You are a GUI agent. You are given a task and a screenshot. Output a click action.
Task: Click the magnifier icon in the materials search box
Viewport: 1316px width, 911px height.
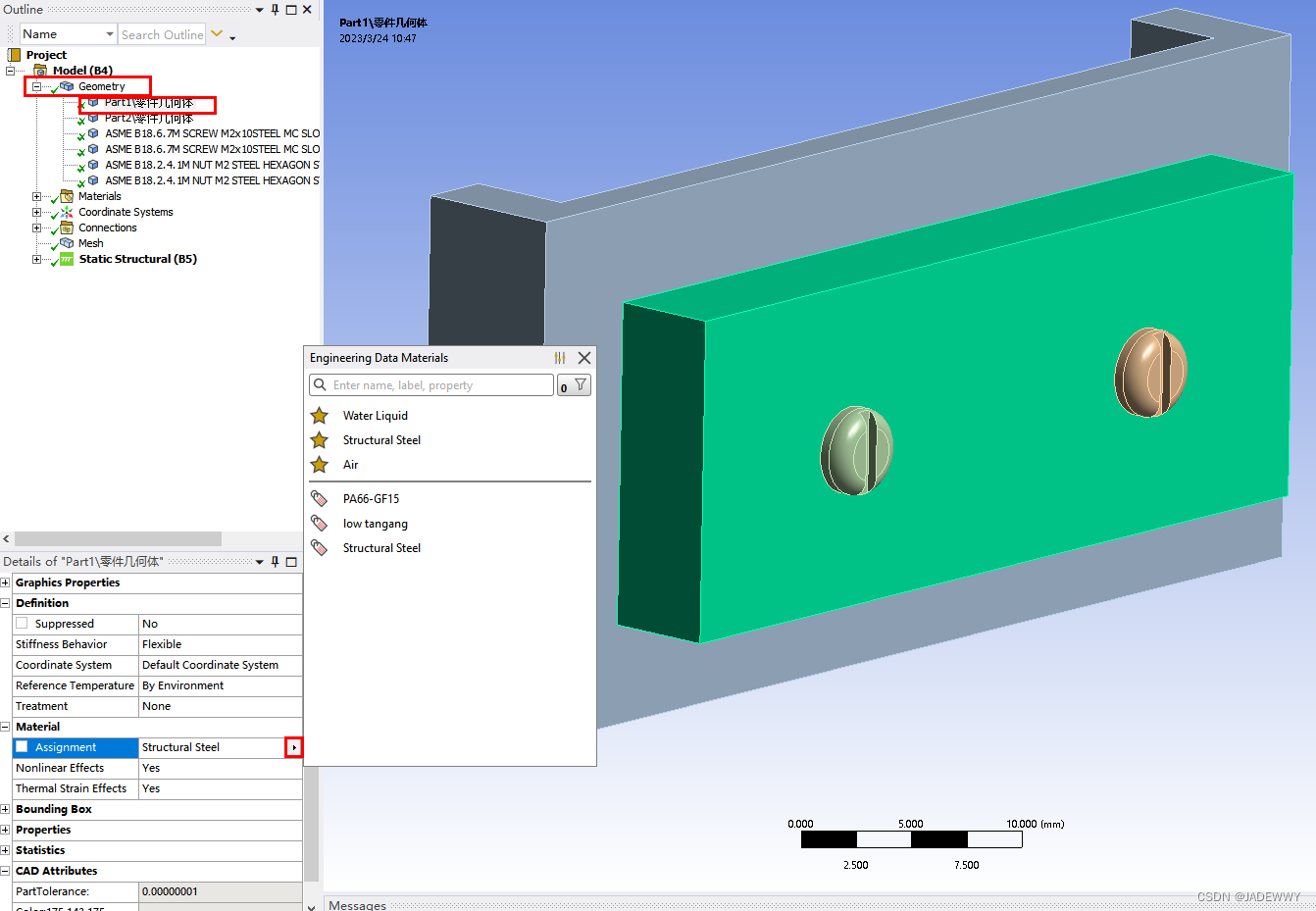(321, 384)
